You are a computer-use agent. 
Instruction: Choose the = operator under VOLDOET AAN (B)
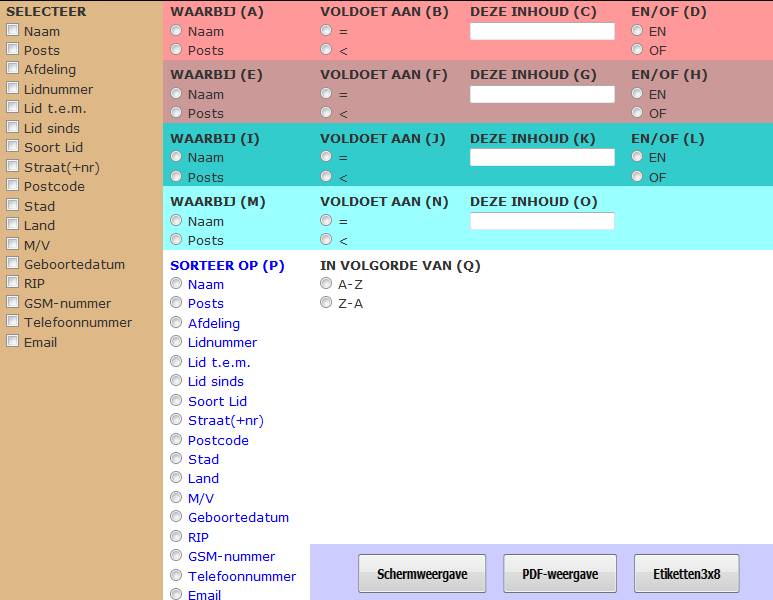click(x=326, y=31)
